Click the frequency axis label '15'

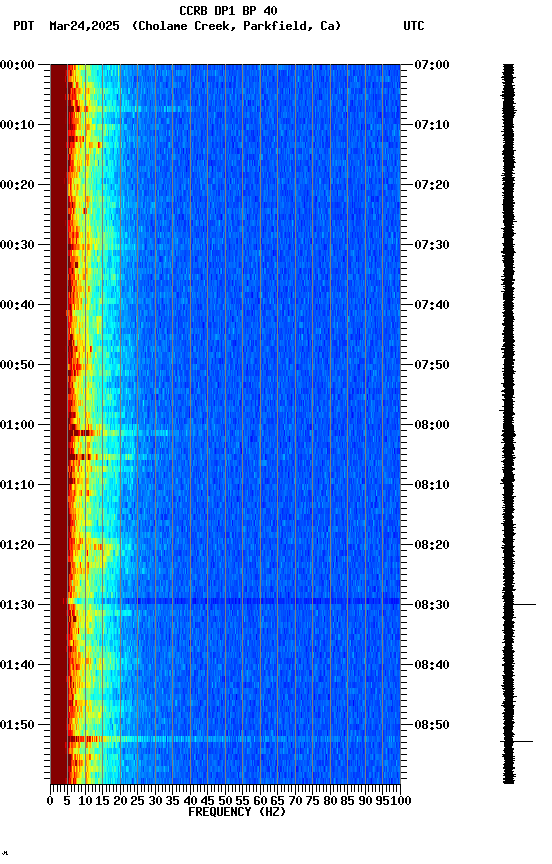pyautogui.click(x=102, y=801)
